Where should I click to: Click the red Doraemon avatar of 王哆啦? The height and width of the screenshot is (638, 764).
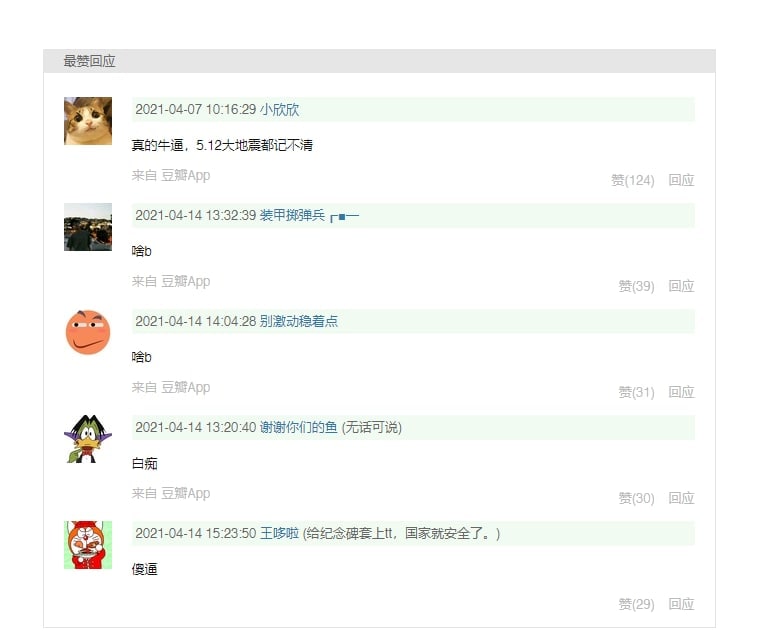[88, 545]
